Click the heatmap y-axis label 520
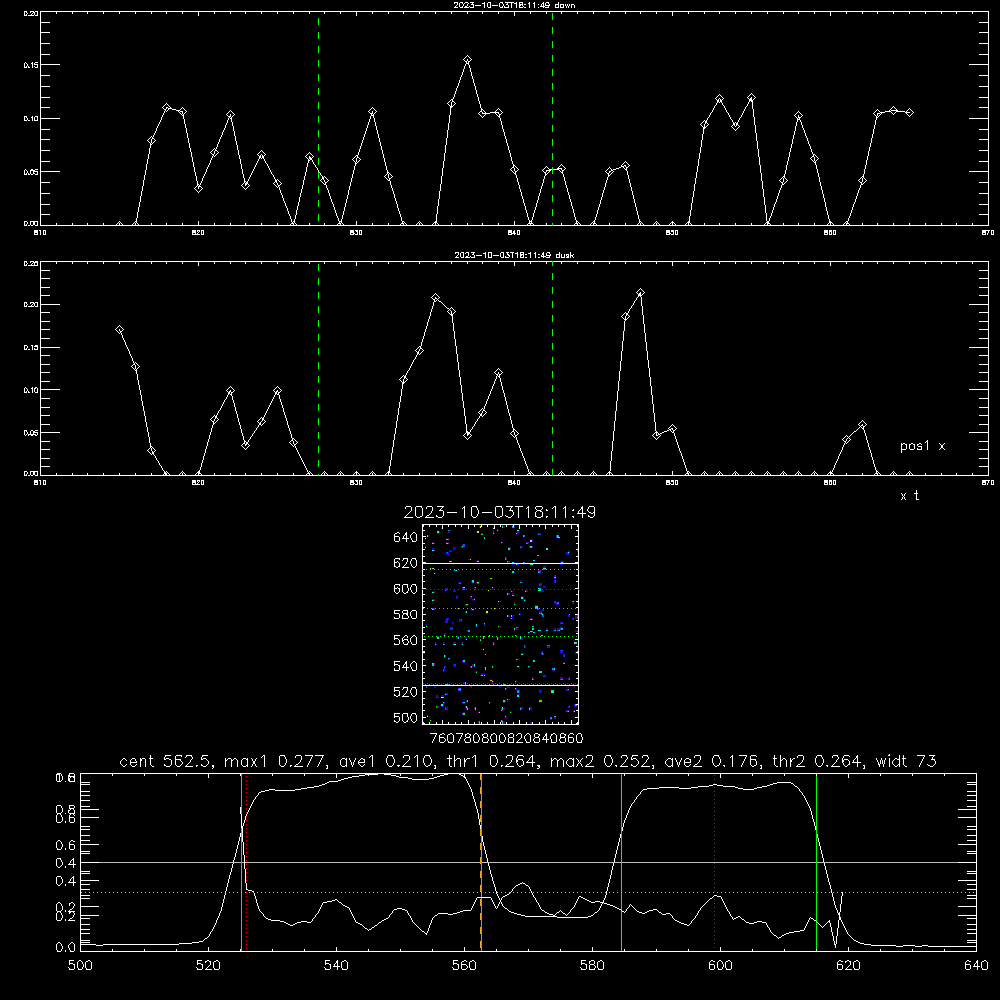 [406, 692]
